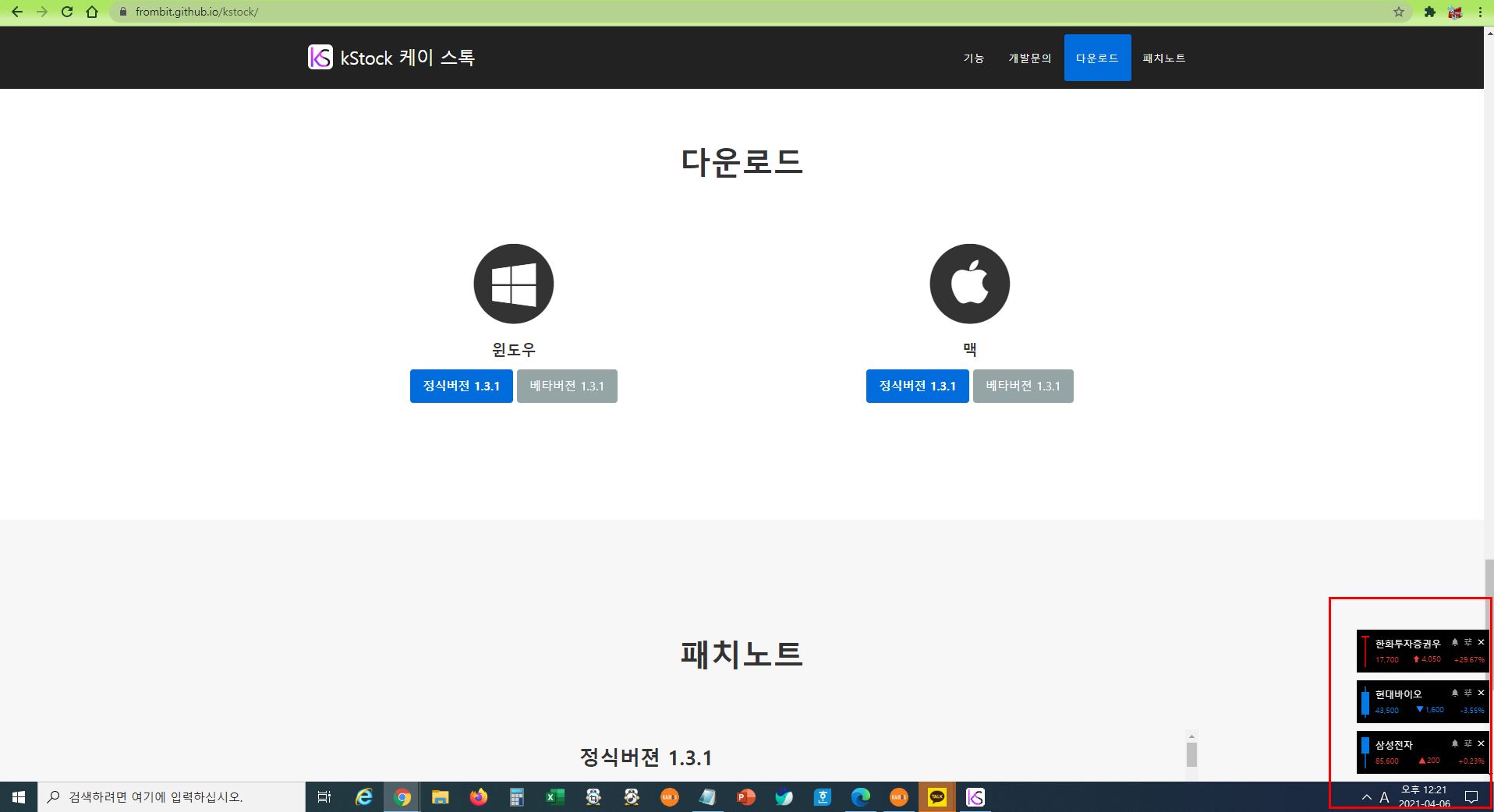
Task: Click the alarm bell on 현대바이오 widget
Action: [1454, 693]
